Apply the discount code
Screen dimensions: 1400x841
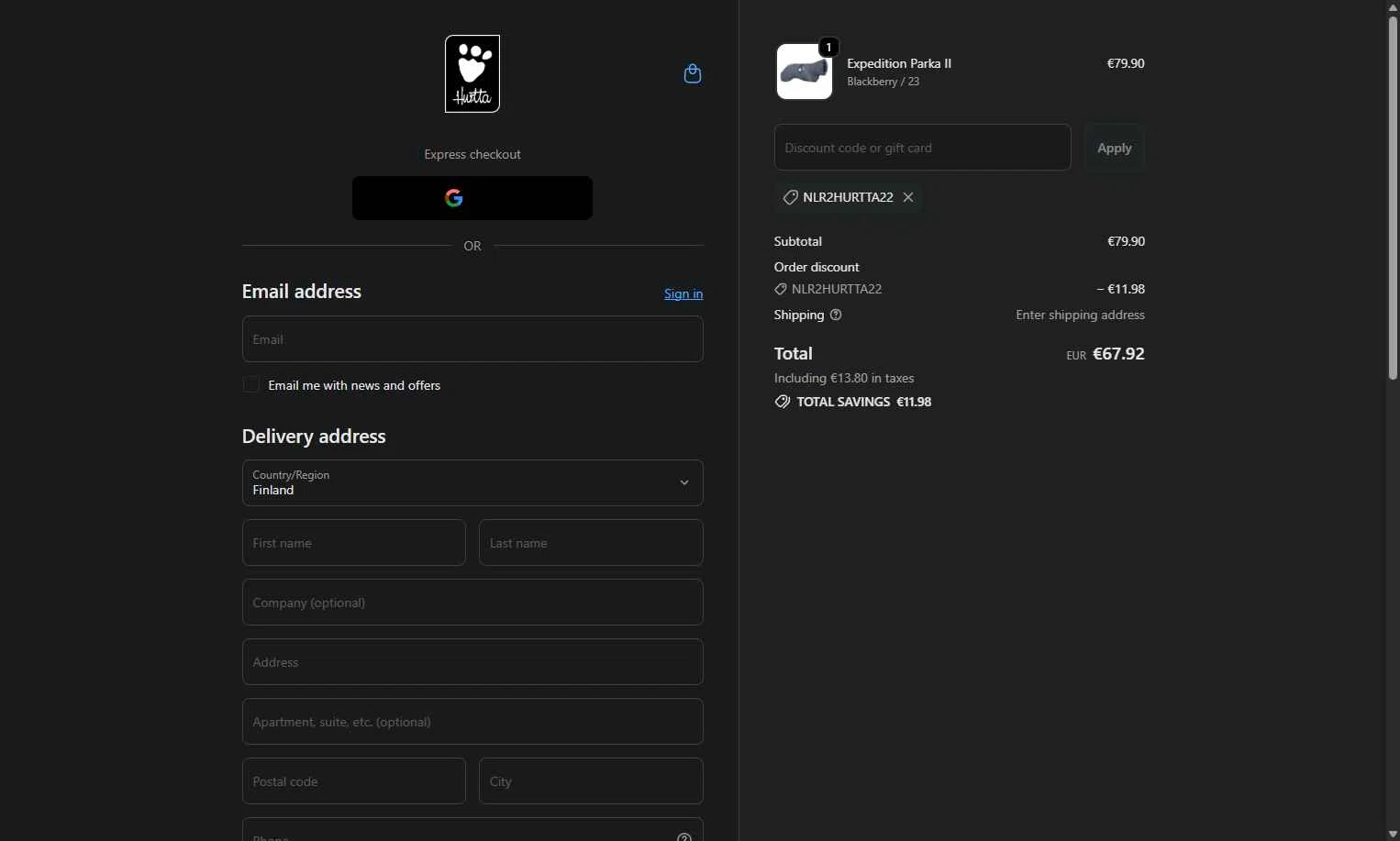(x=1115, y=148)
